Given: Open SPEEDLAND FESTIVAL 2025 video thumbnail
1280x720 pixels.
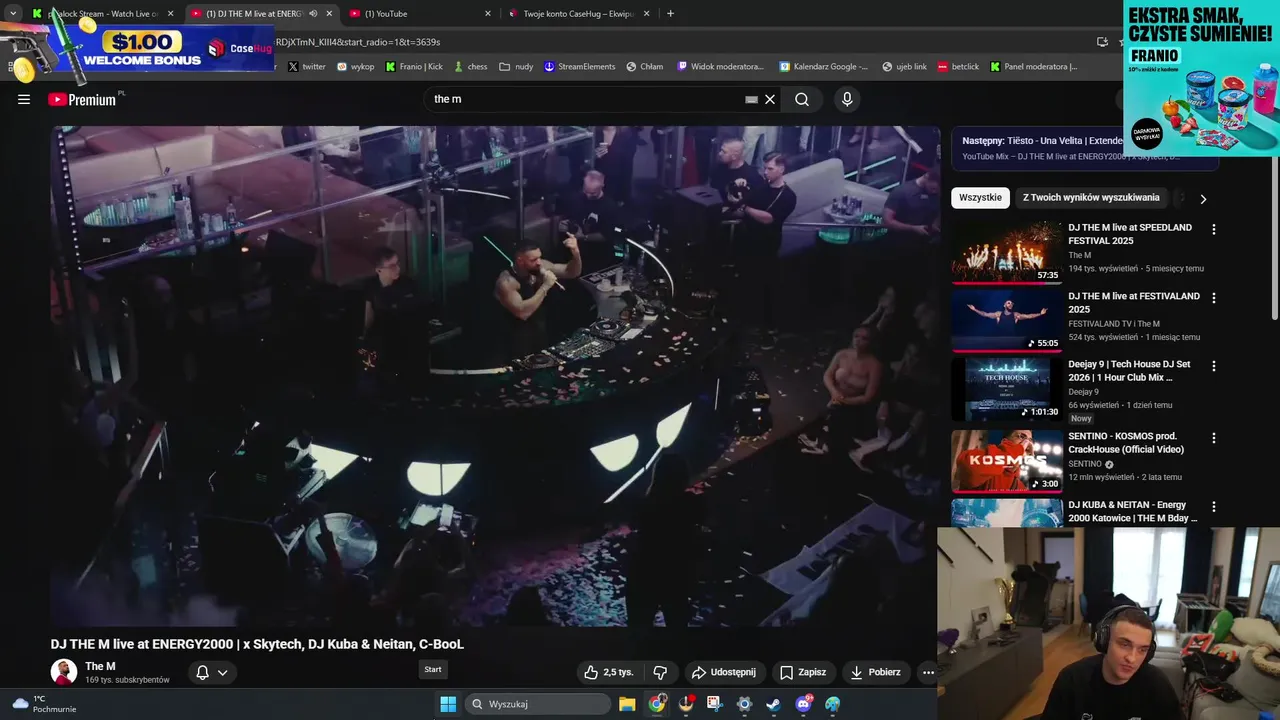Looking at the screenshot, I should coord(1007,252).
